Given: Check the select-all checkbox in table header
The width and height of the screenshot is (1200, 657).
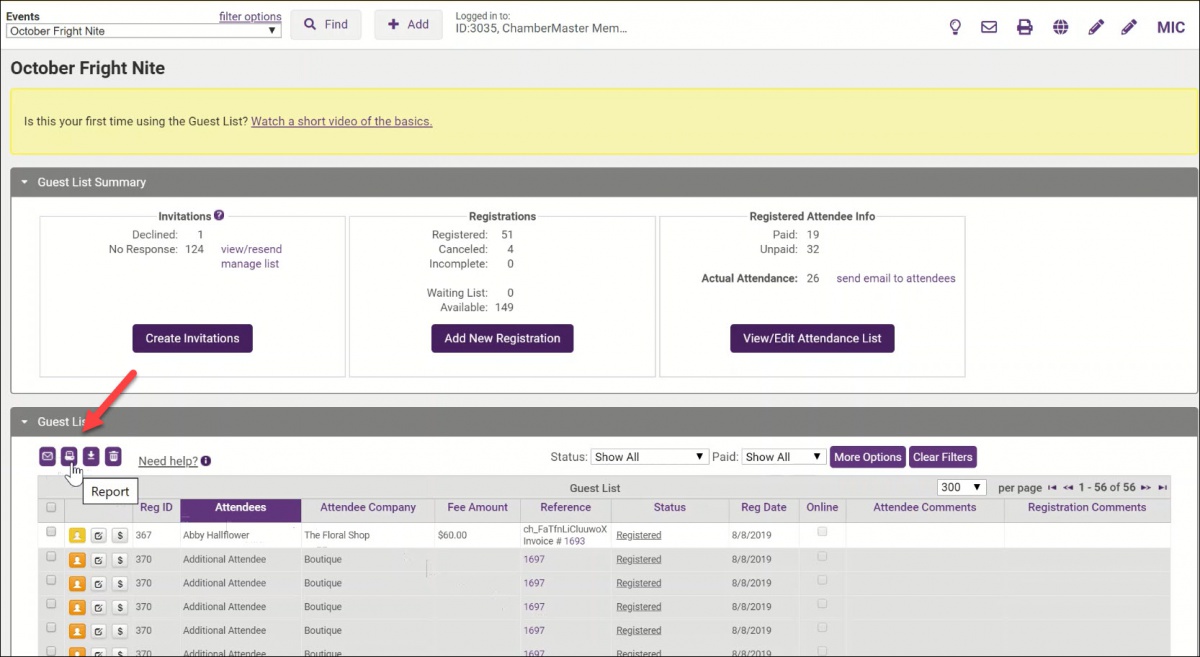Looking at the screenshot, I should [x=51, y=508].
